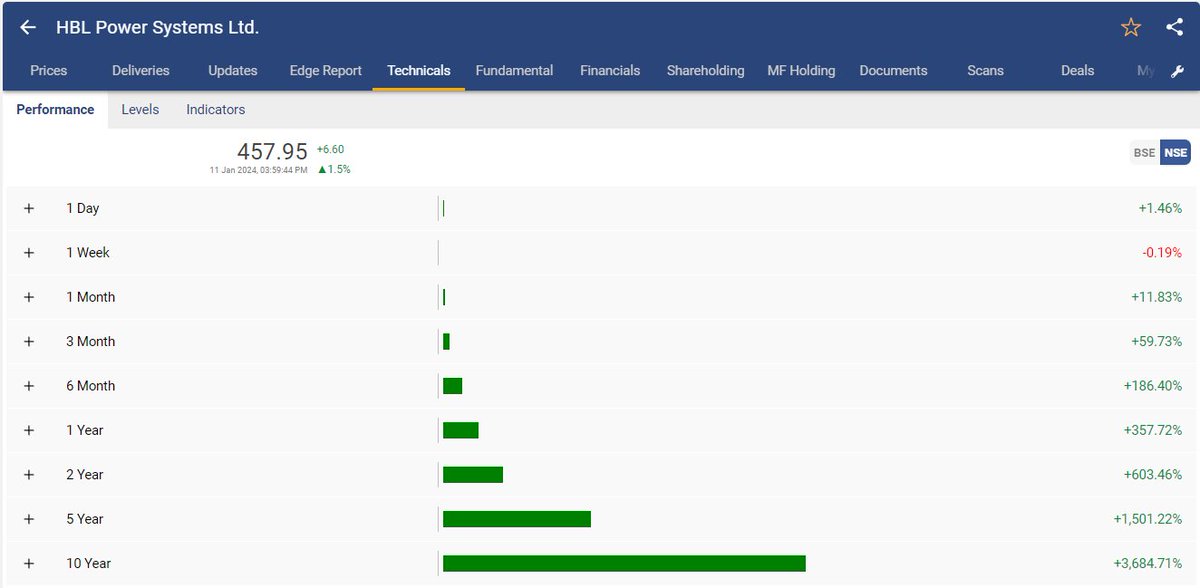The image size is (1200, 588).
Task: Click the 6 Month performance bar
Action: click(x=452, y=386)
